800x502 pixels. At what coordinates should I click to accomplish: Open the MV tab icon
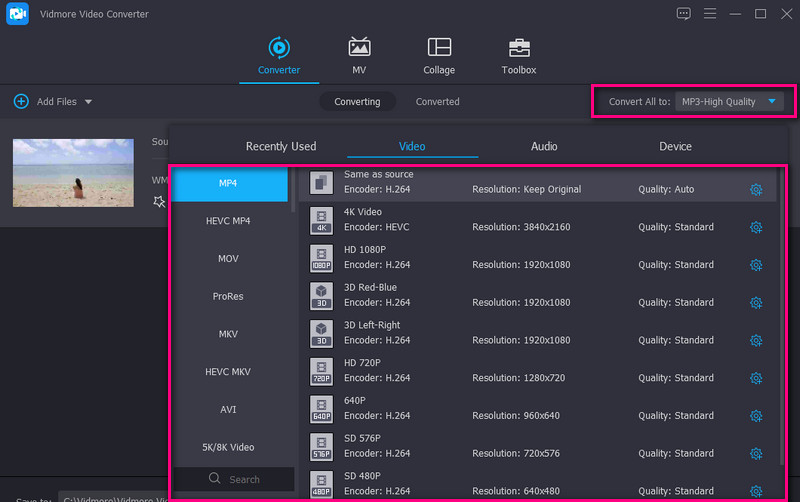[359, 48]
